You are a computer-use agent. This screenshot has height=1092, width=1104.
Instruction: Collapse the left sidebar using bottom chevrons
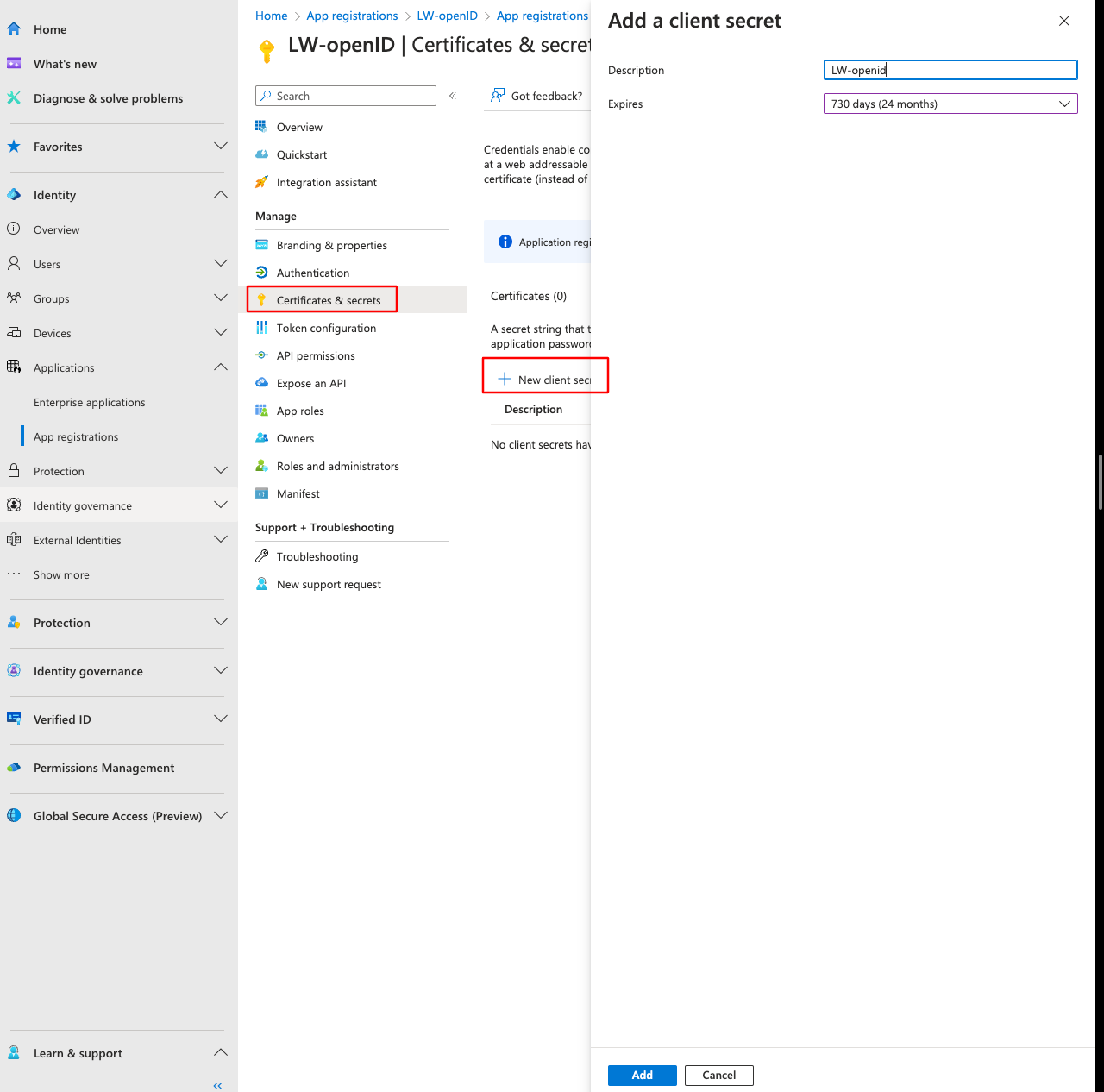click(217, 1086)
